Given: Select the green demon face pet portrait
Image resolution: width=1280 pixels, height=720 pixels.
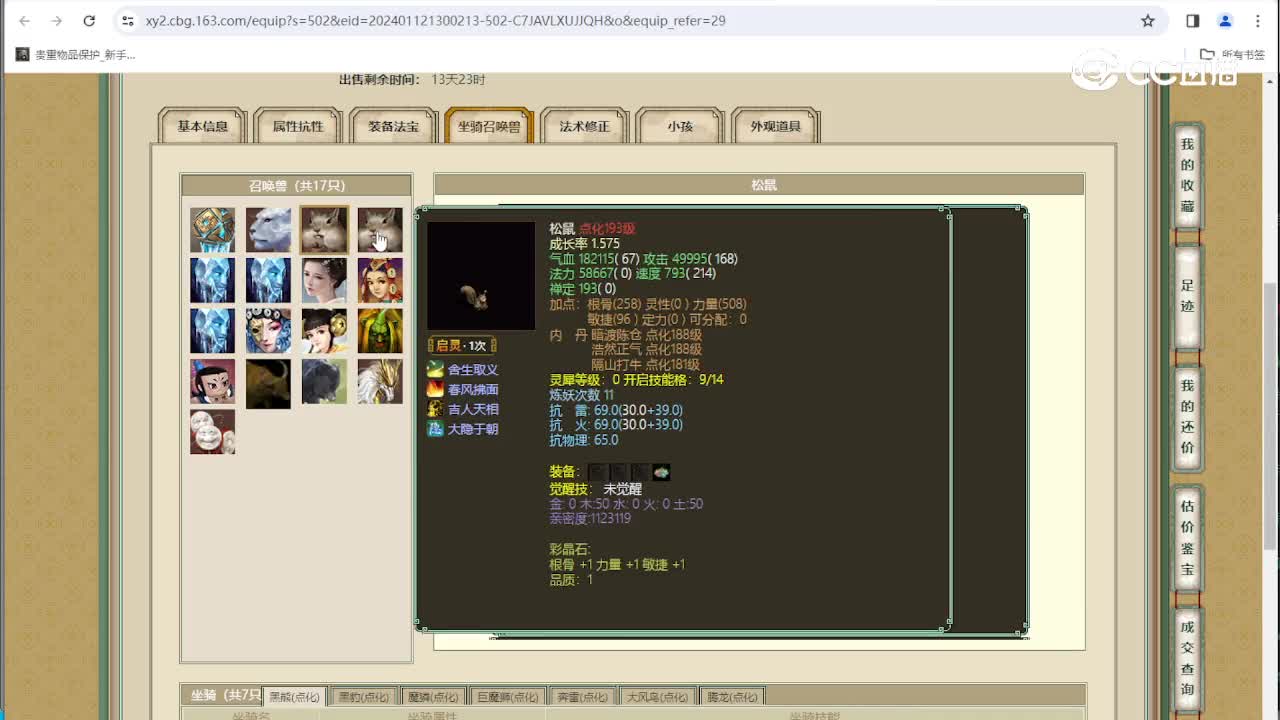Looking at the screenshot, I should click(x=381, y=331).
